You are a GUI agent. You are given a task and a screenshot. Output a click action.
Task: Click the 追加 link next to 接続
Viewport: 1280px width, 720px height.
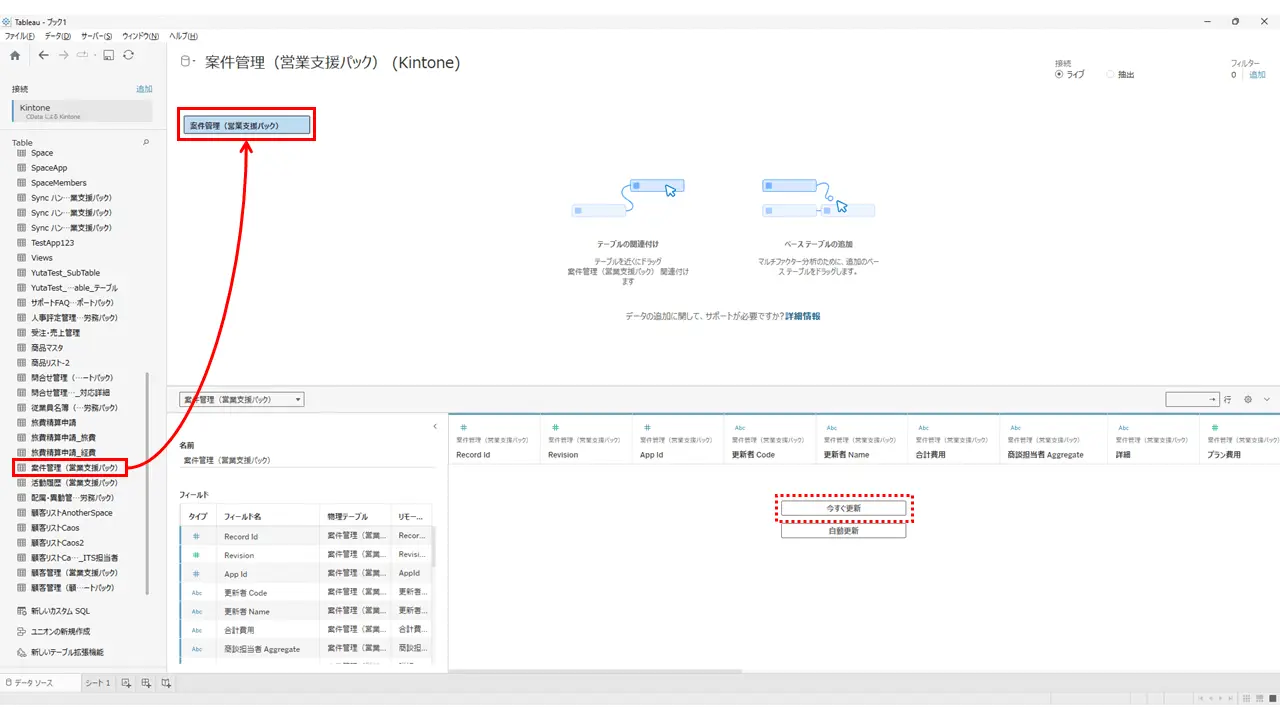point(144,89)
